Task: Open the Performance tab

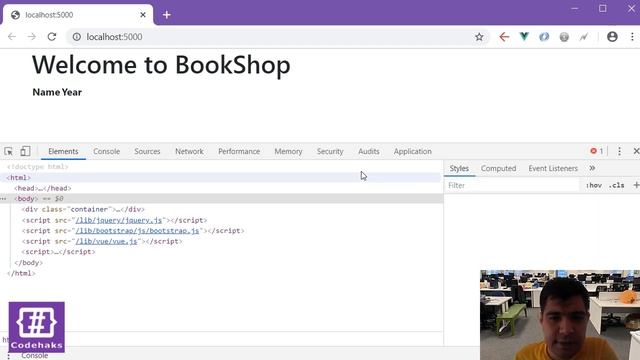Action: tap(239, 151)
